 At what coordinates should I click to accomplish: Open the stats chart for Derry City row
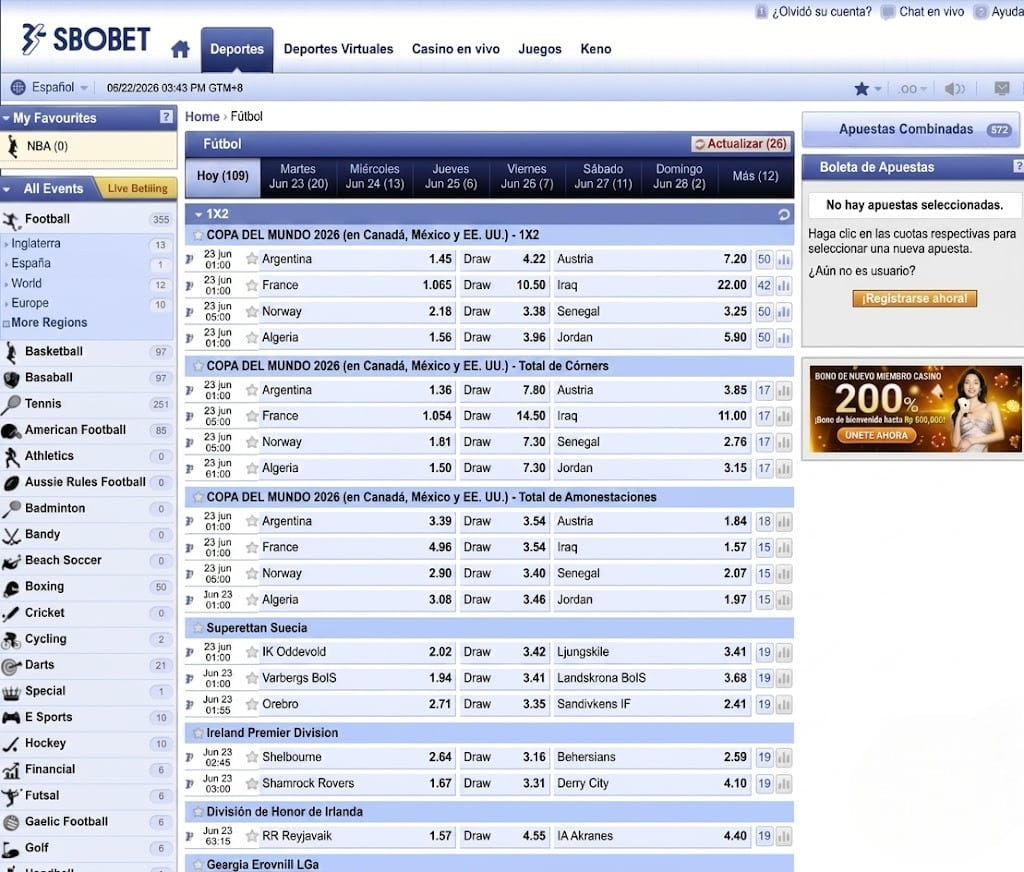(x=784, y=784)
